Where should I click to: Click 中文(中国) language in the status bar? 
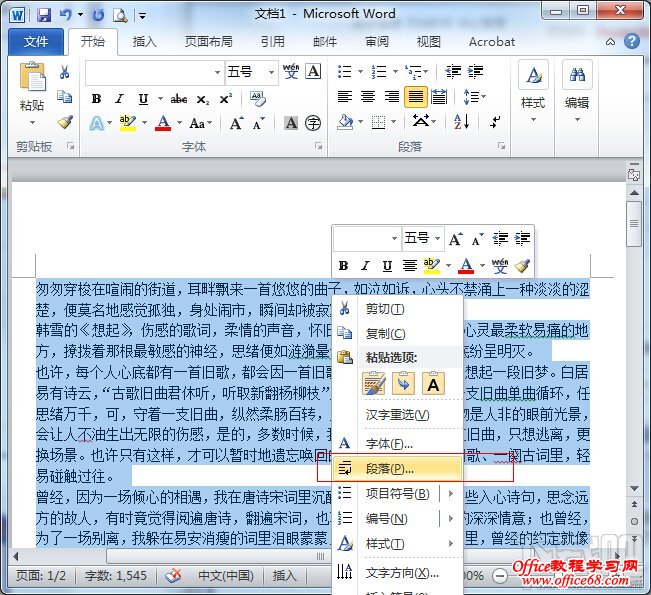pos(226,576)
